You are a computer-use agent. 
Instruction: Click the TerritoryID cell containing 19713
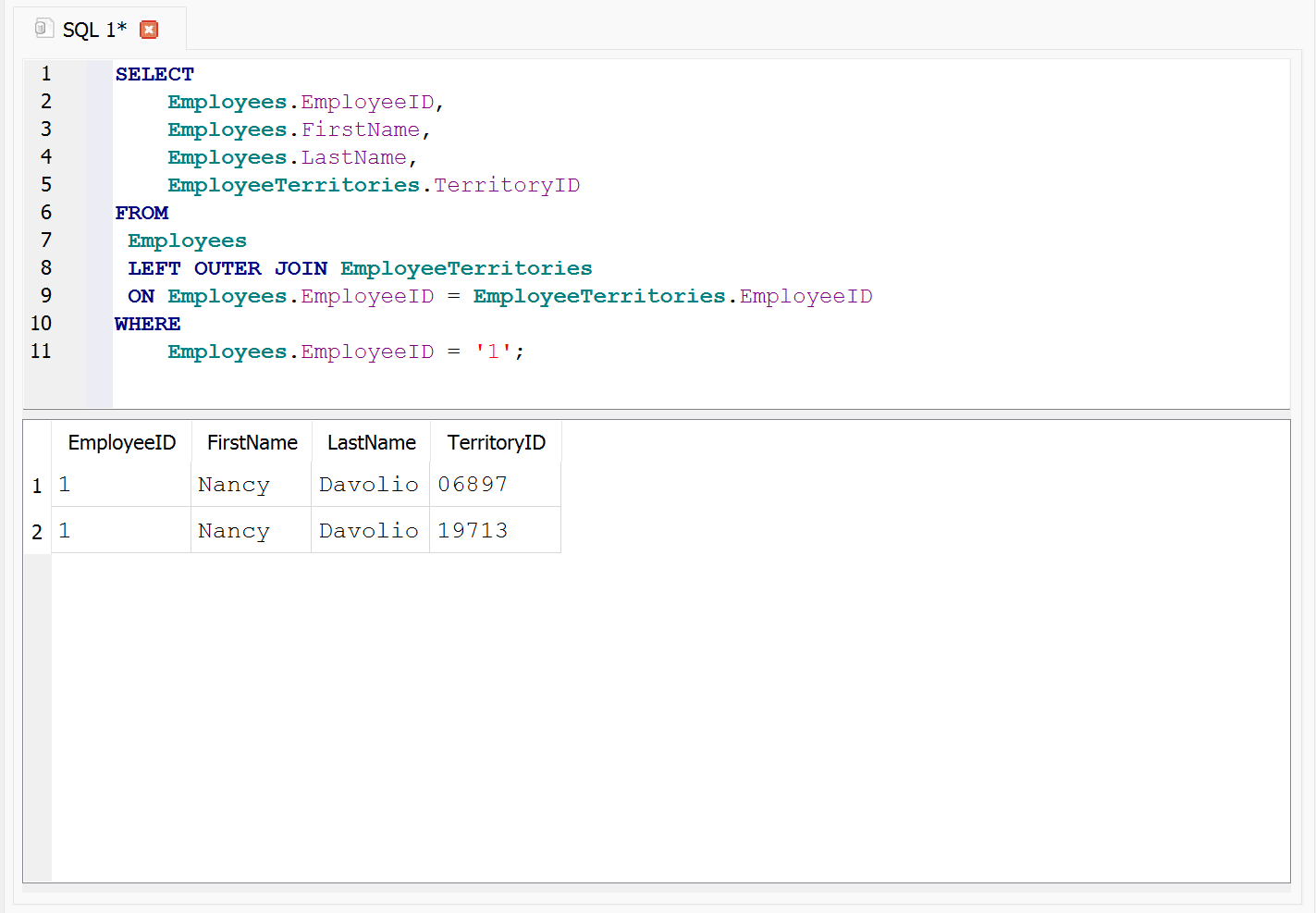[473, 531]
